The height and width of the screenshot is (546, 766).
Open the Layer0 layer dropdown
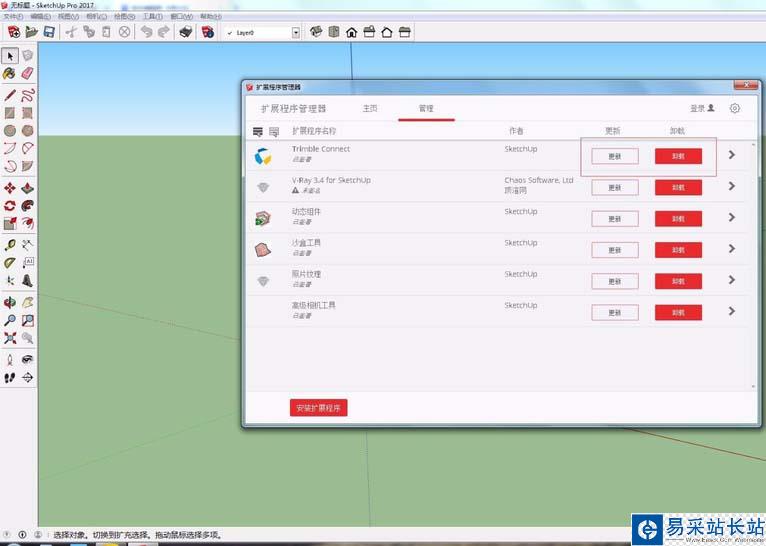(x=296, y=33)
